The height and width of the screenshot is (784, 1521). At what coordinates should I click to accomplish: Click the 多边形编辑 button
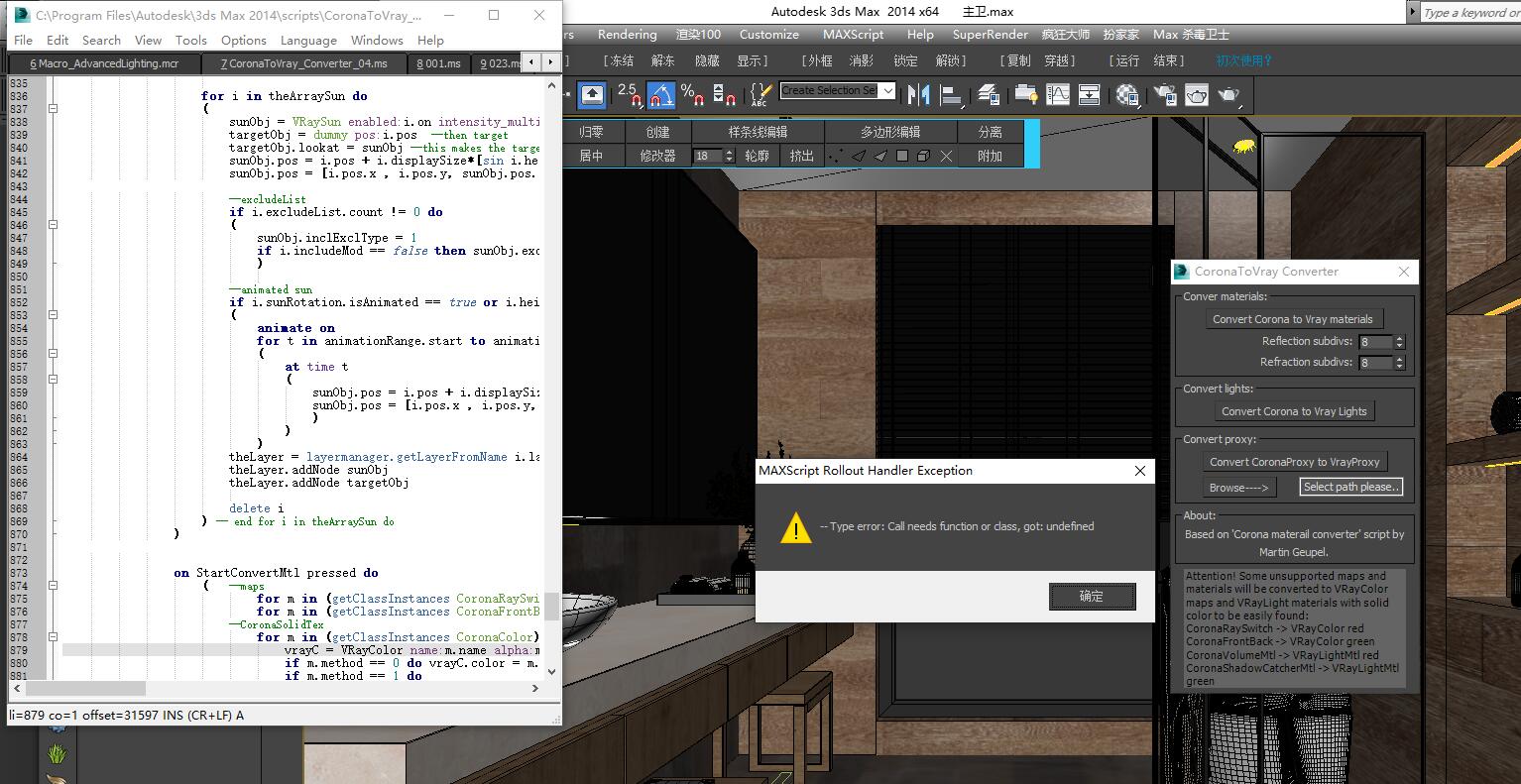890,132
